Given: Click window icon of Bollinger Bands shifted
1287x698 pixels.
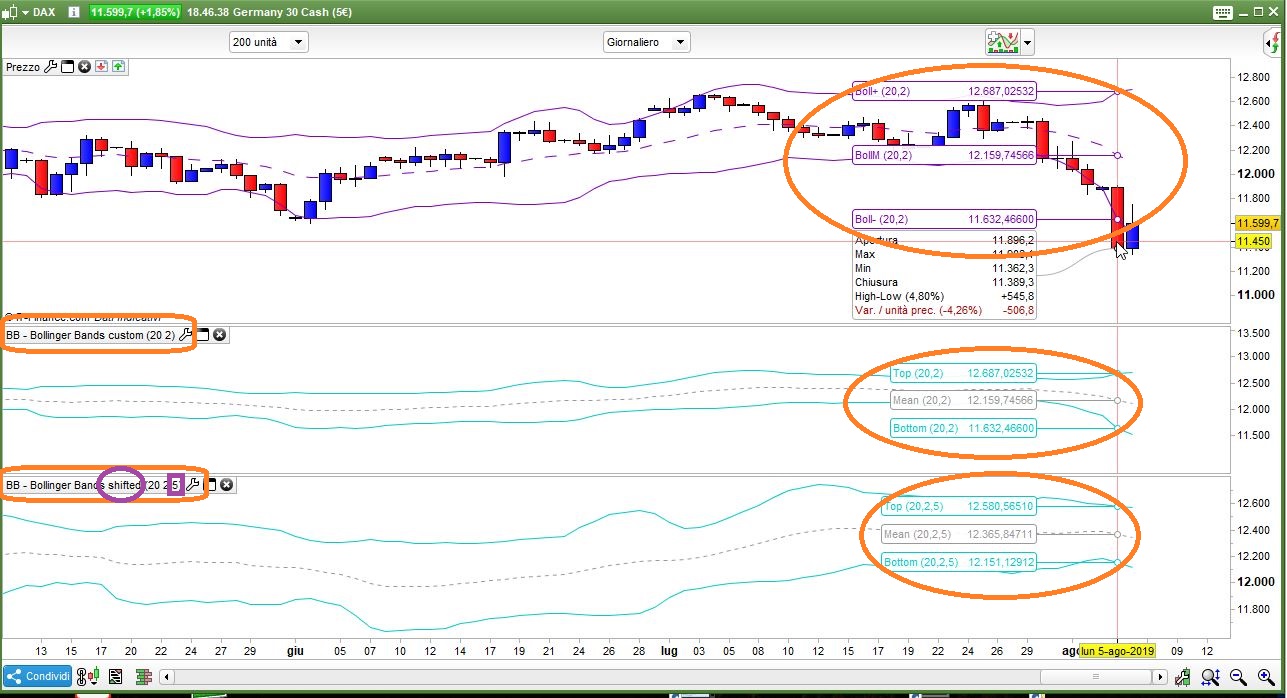Looking at the screenshot, I should (x=211, y=485).
